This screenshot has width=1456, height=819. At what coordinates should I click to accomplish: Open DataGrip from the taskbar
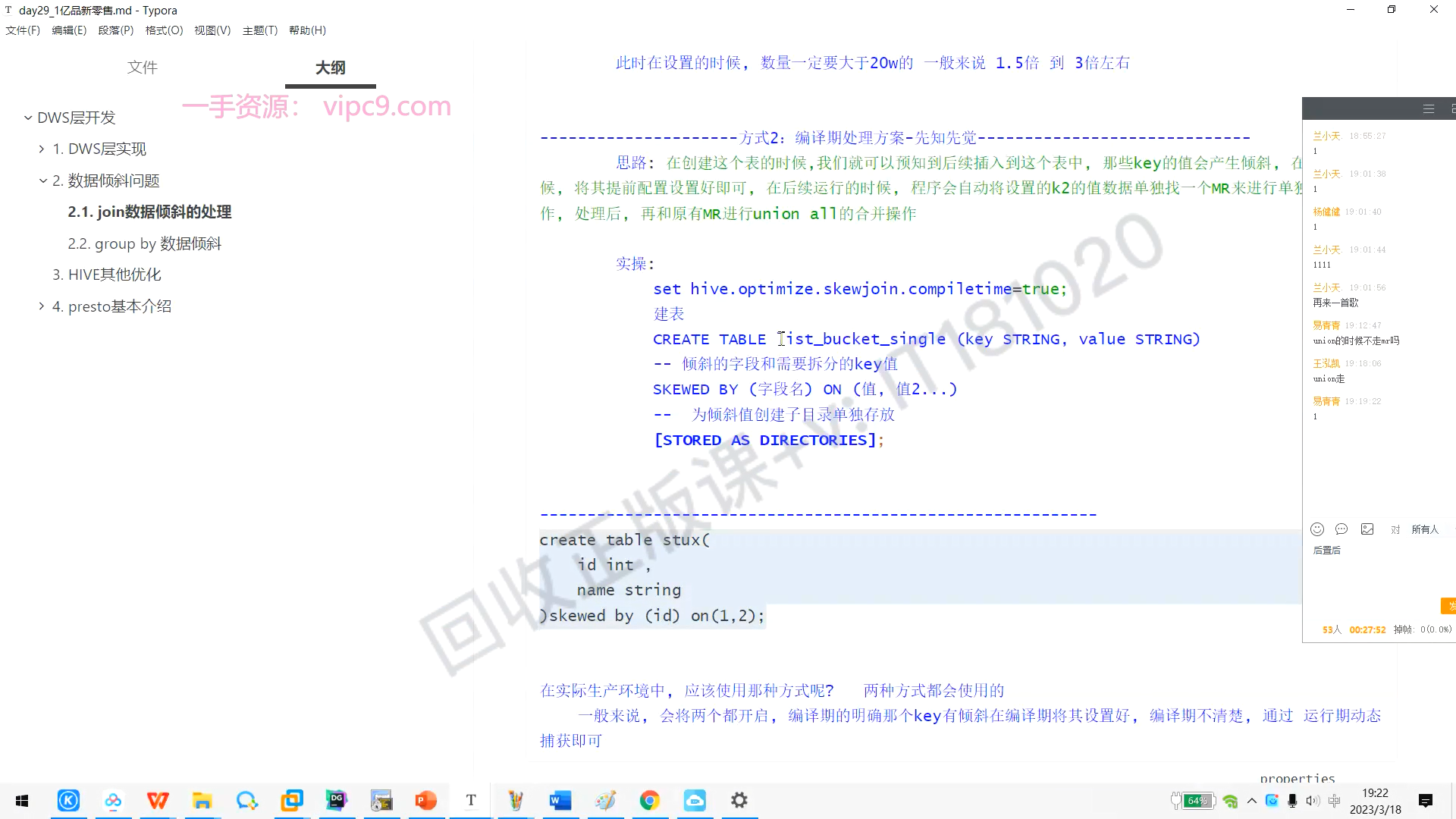tap(337, 800)
